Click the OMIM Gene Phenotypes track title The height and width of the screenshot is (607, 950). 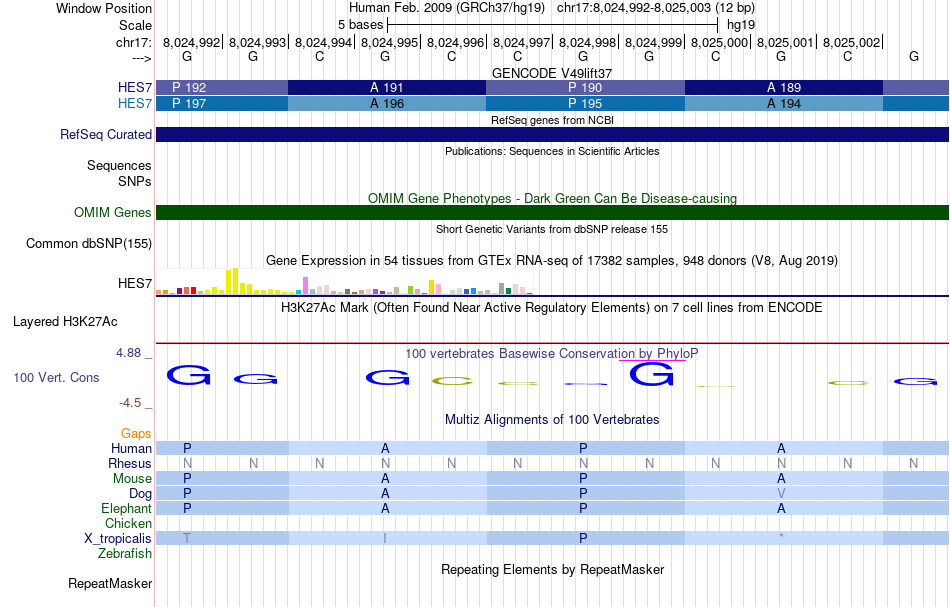tap(552, 198)
